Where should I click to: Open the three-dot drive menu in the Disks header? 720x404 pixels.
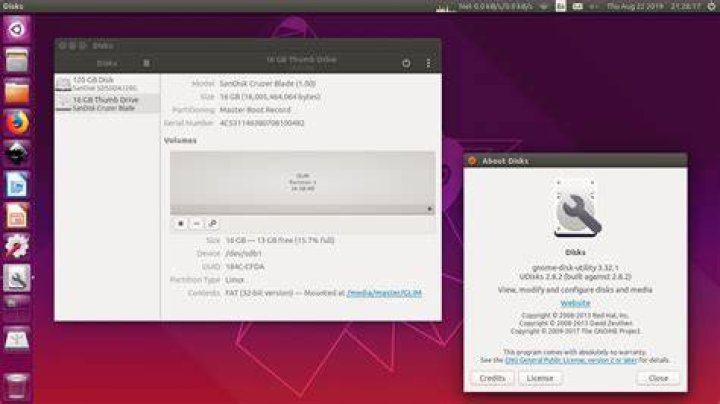tap(428, 63)
